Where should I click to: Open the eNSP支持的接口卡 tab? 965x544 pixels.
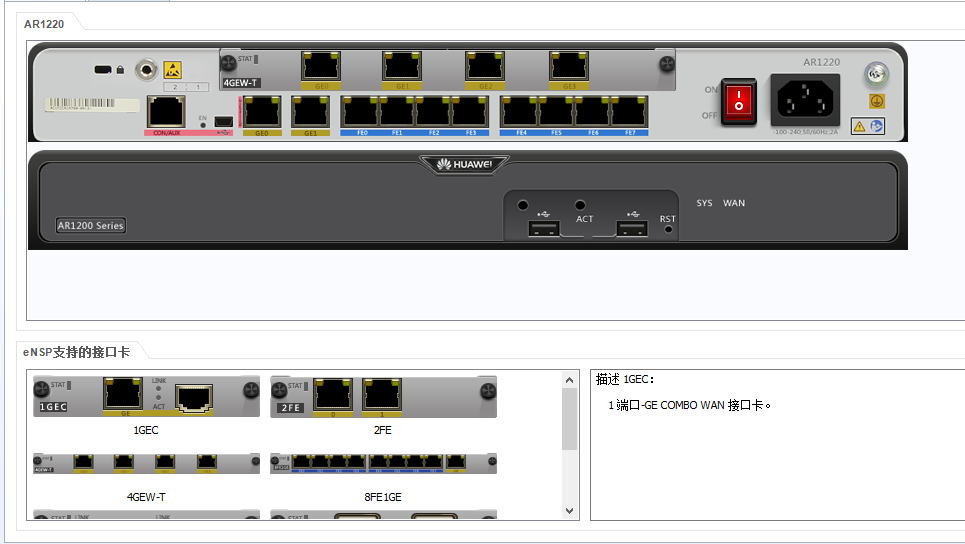tap(76, 352)
